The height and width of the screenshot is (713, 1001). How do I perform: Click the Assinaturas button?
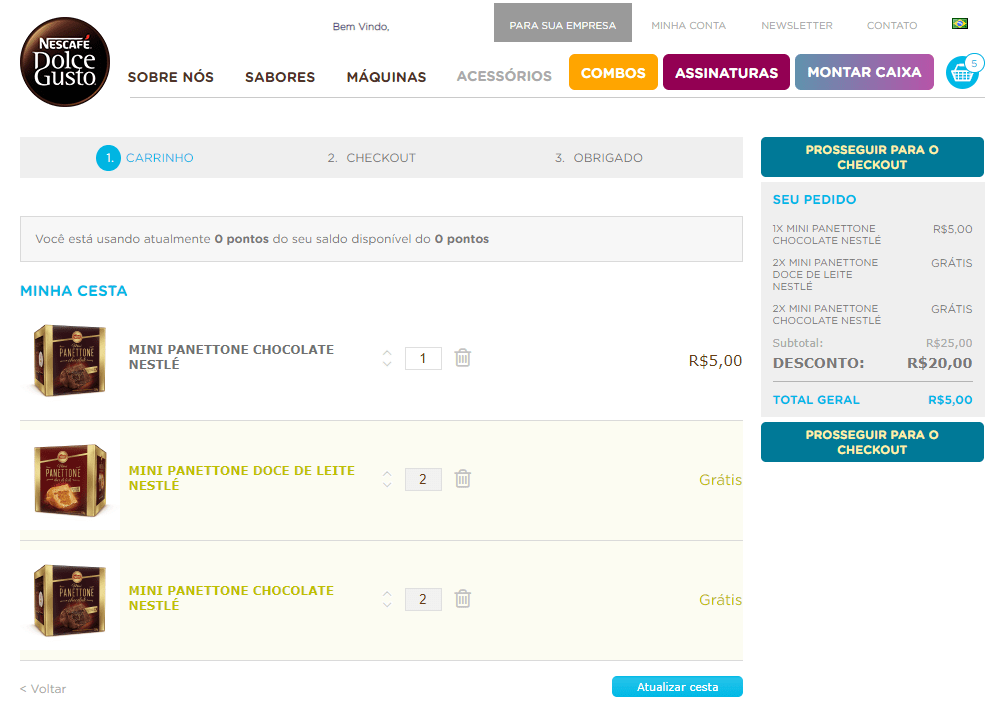click(x=726, y=73)
